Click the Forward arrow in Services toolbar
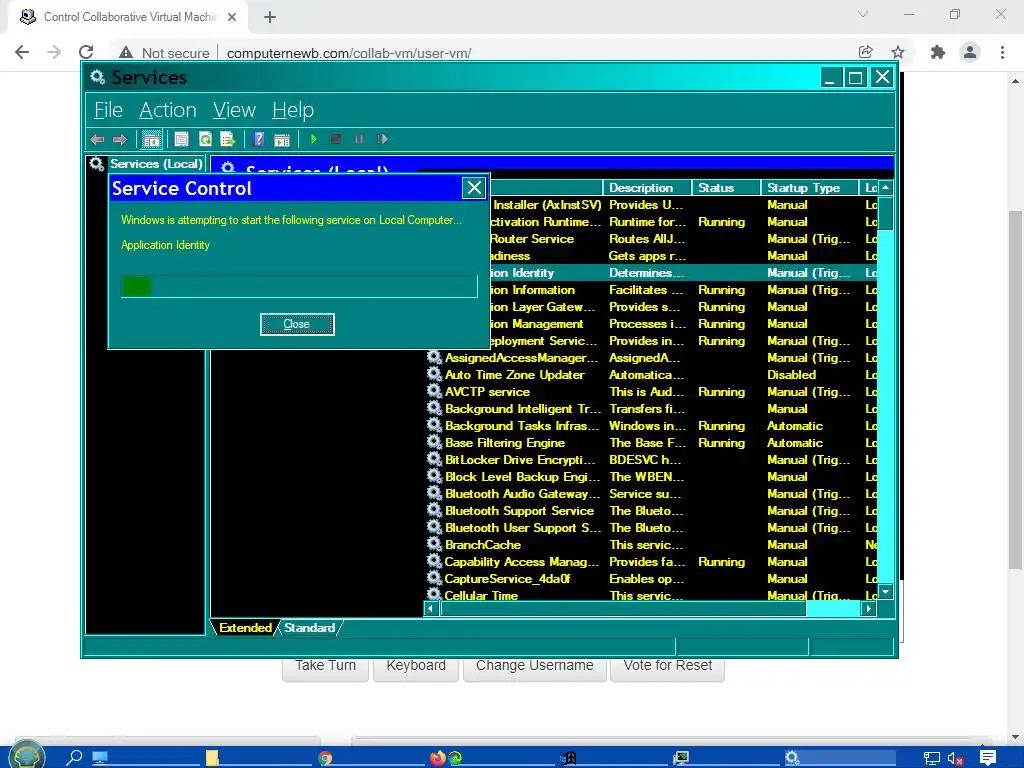Screen dimensions: 1024x768 coord(120,139)
